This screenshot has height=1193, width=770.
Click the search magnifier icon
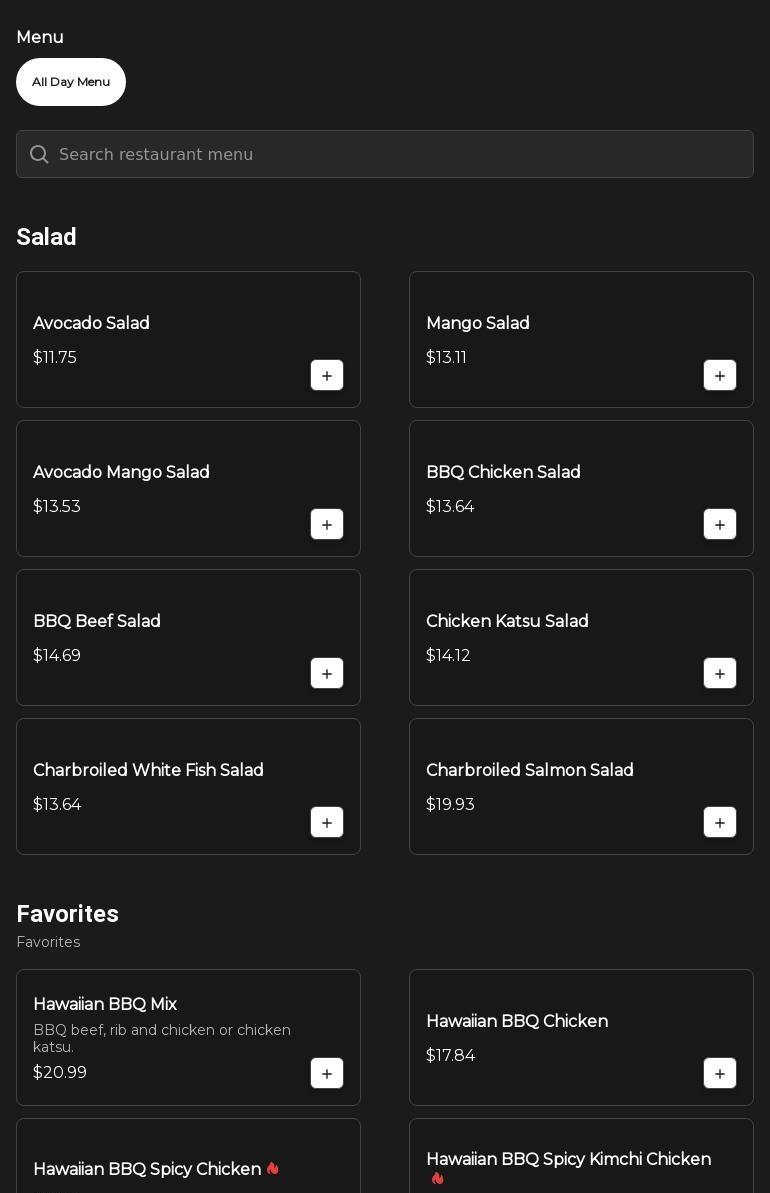click(39, 154)
